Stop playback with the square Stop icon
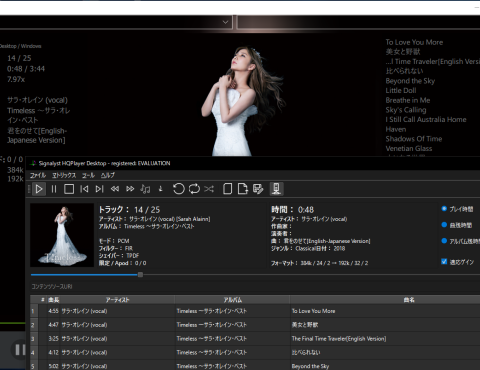The width and height of the screenshot is (480, 370). click(x=69, y=189)
